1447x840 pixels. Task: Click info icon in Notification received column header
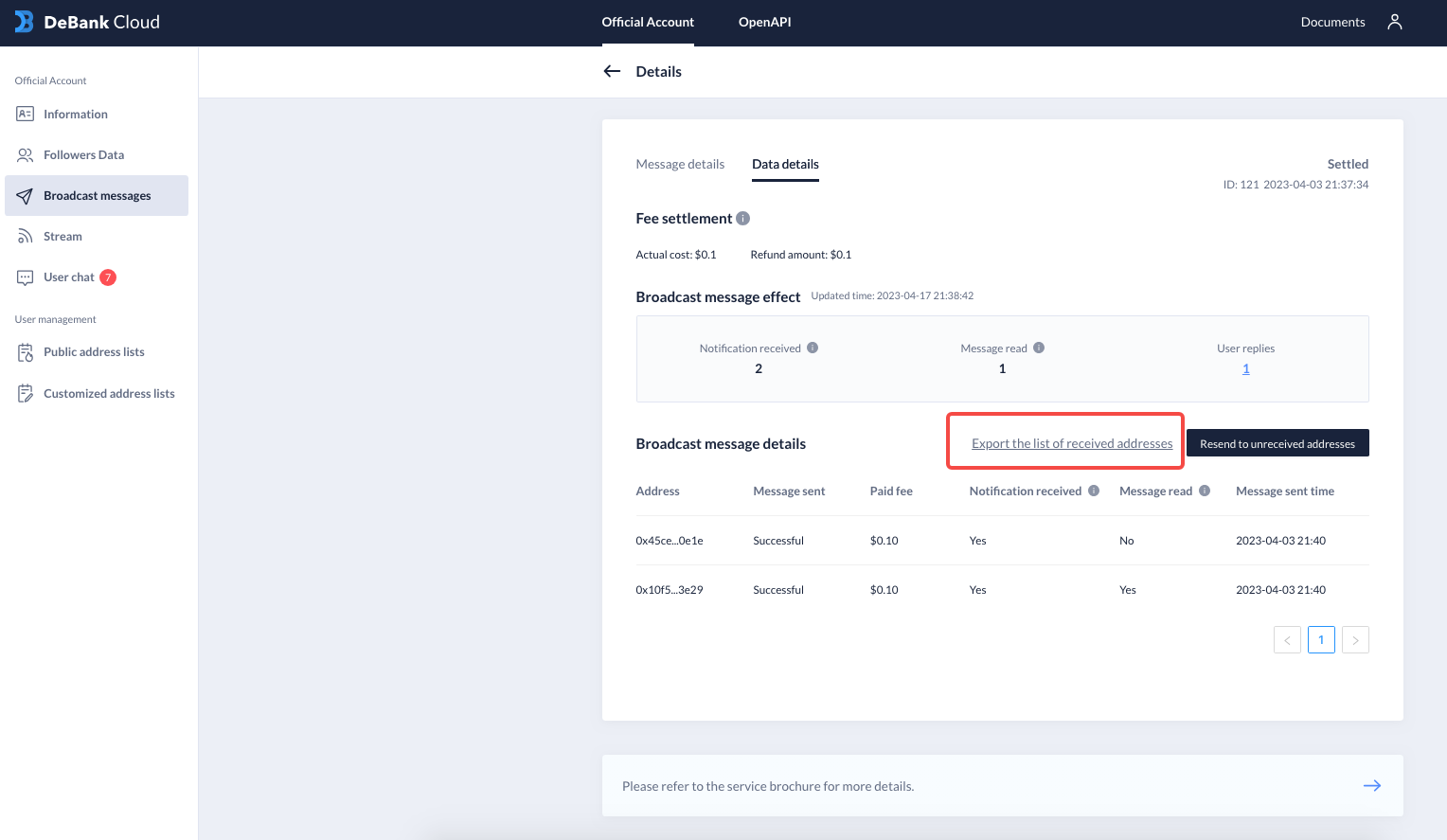[1094, 491]
